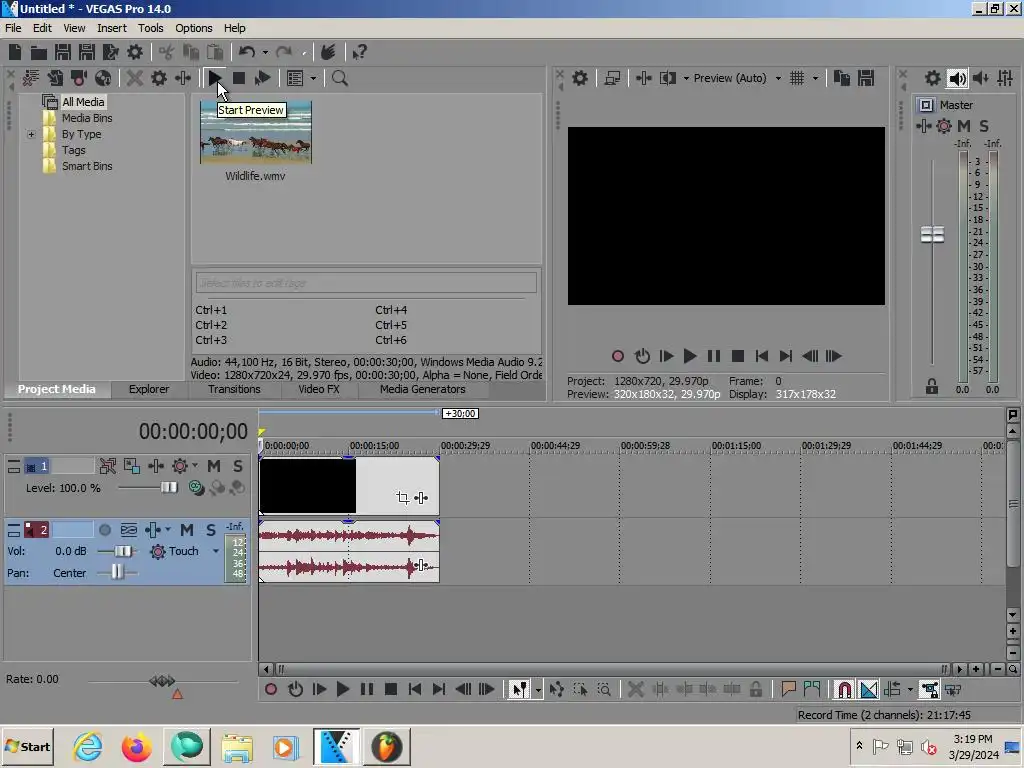This screenshot has width=1024, height=768.
Task: Toggle Split Screen View in preview
Action: (667, 78)
